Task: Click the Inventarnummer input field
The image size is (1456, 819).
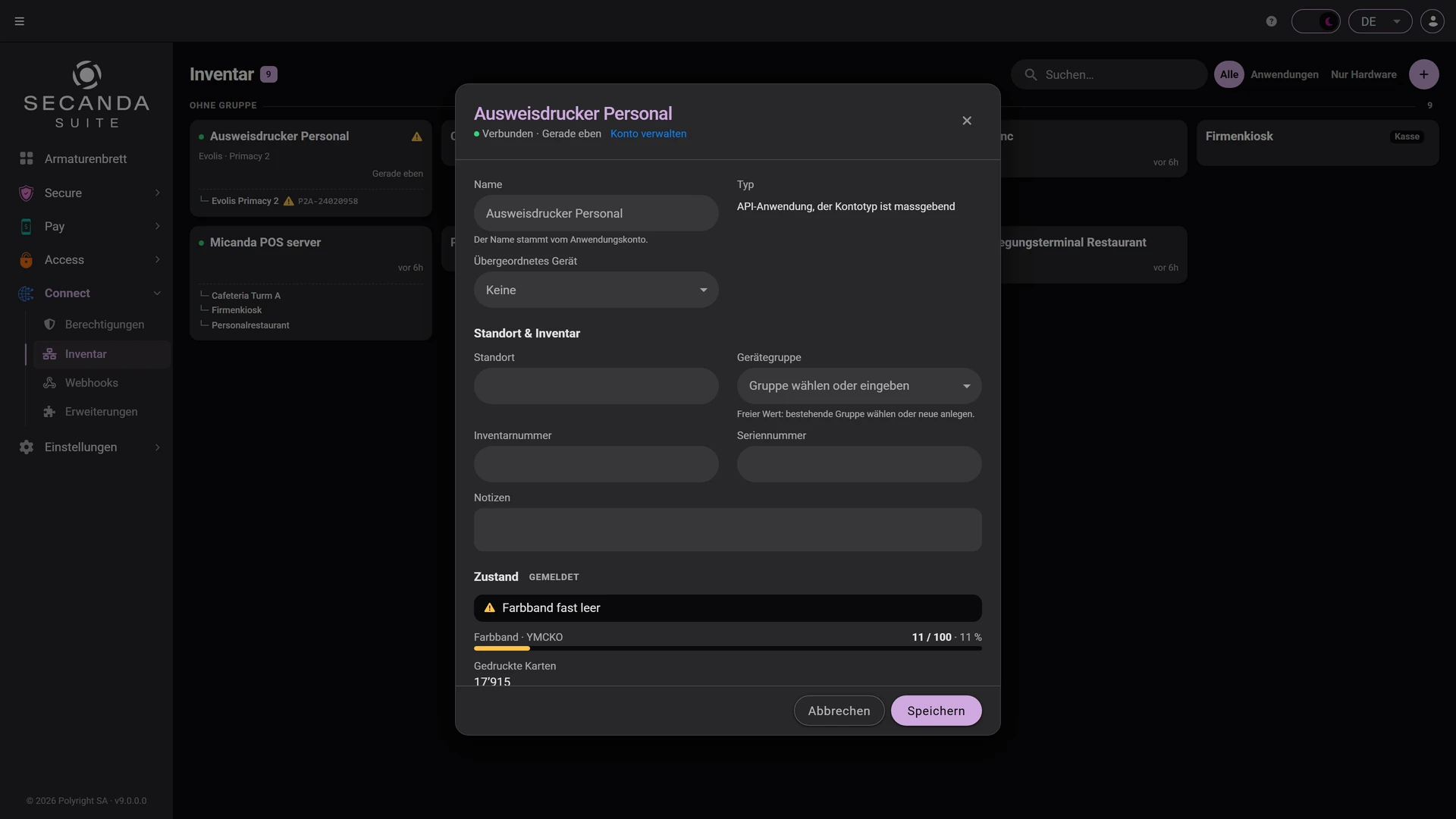Action: [x=596, y=464]
